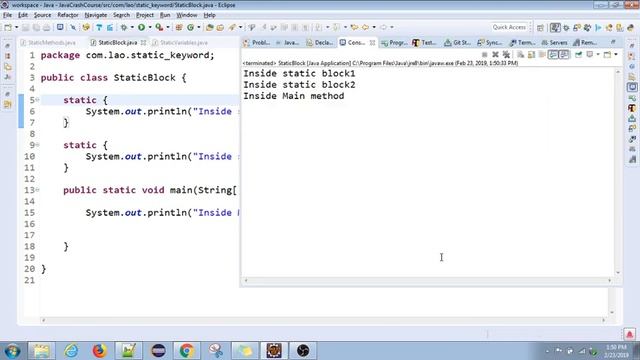Click the Last Edit Location arrow icon
The image size is (640, 360).
(x=354, y=27)
